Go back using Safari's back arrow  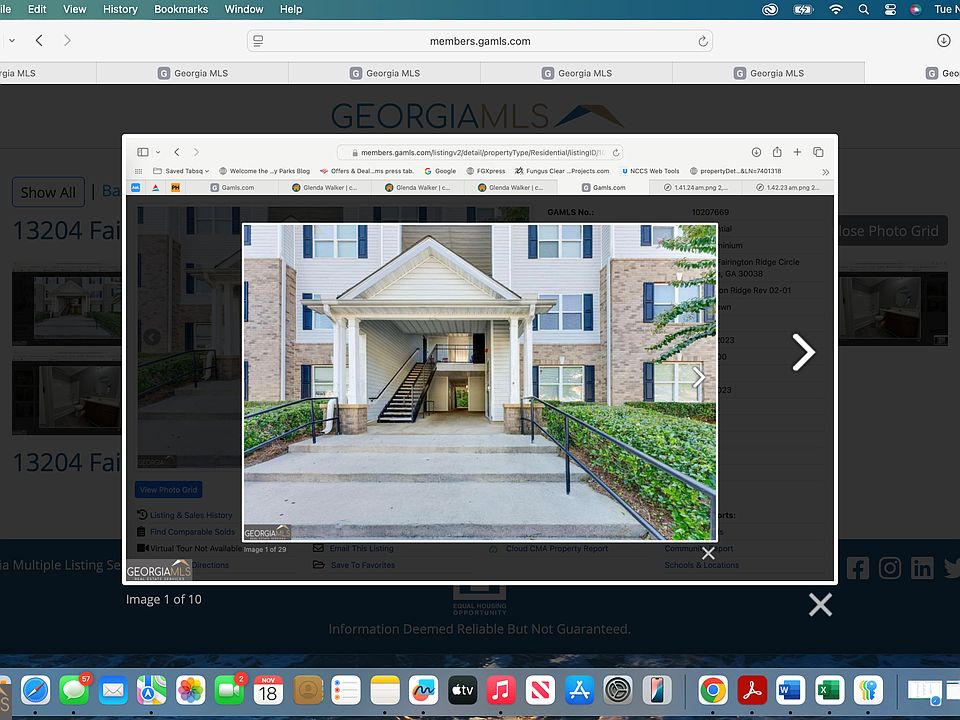pos(39,41)
